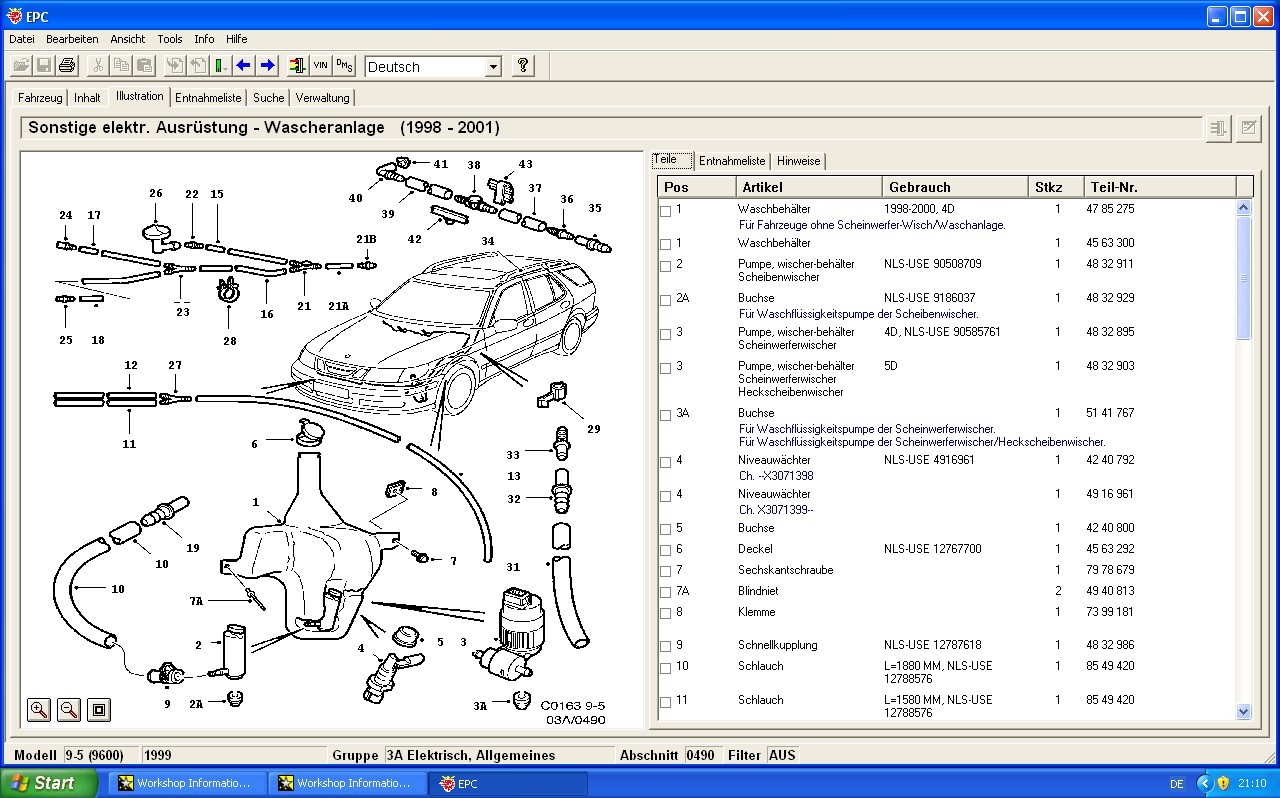Screen dimensions: 1280x798
Task: Zoom out of the illustration
Action: 69,710
